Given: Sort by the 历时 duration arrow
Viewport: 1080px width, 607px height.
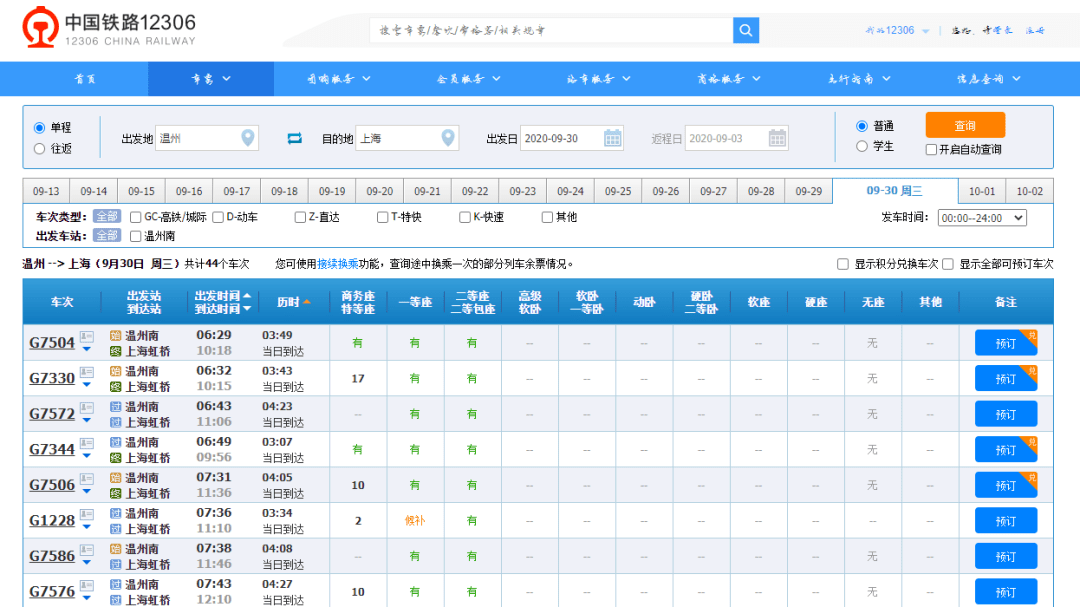Looking at the screenshot, I should [x=307, y=302].
